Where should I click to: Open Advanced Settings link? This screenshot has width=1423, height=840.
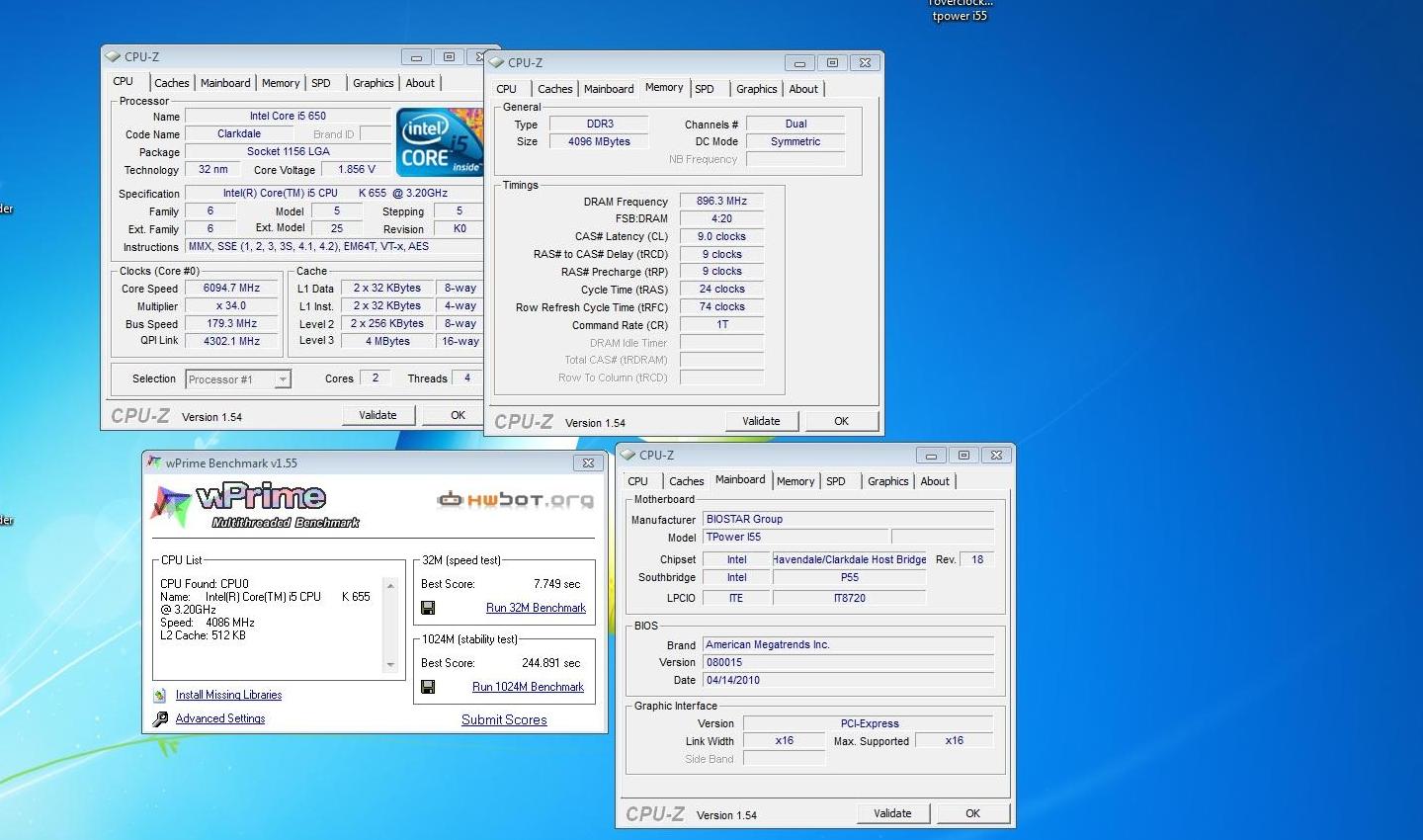pos(220,718)
